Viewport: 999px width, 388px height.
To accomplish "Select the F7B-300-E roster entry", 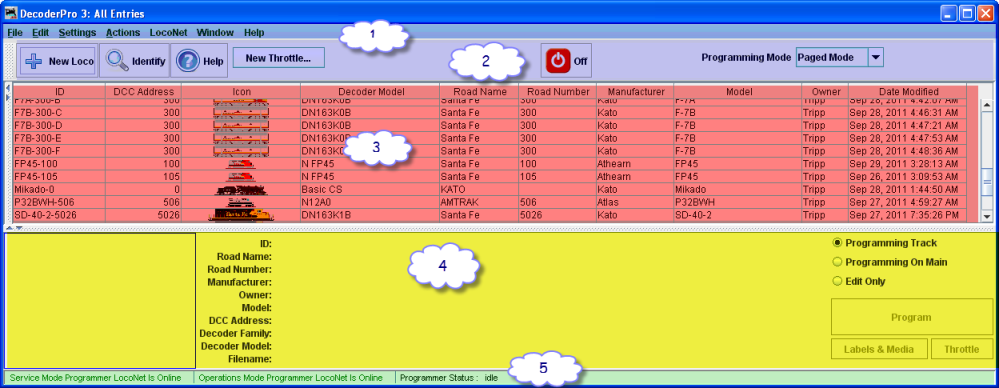I will coord(491,138).
